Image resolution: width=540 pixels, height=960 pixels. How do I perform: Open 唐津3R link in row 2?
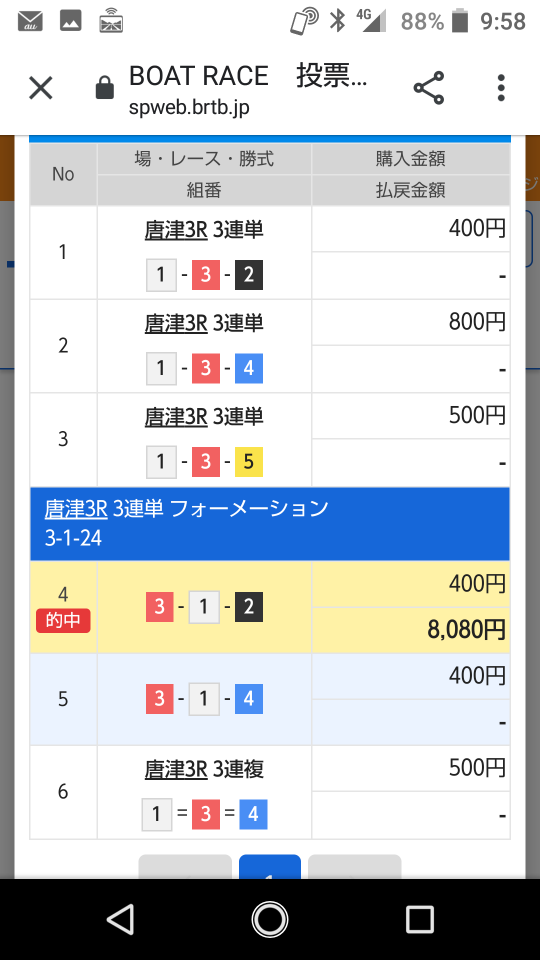[176, 323]
